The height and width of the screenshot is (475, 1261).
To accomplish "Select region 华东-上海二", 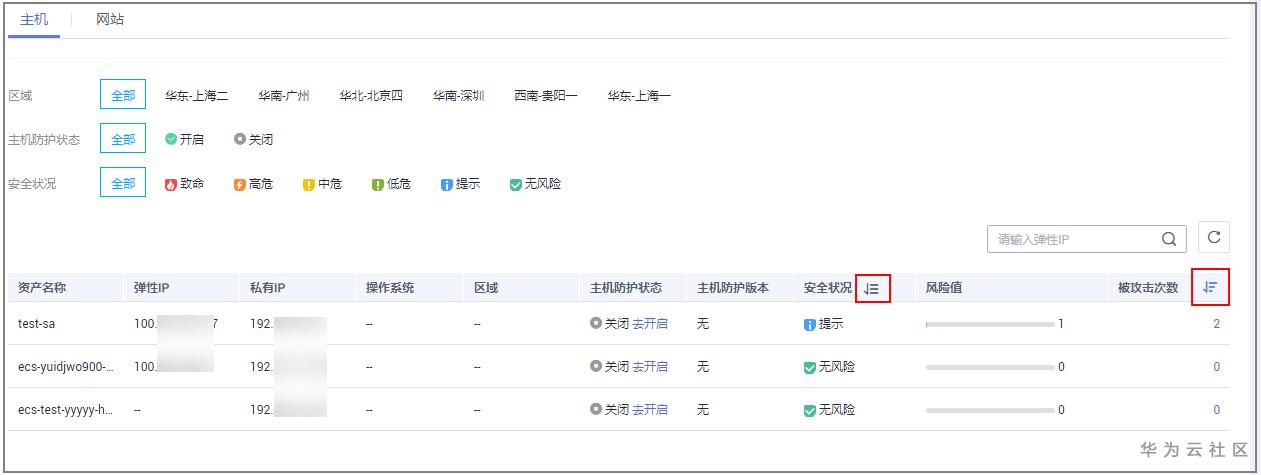I will pos(197,96).
